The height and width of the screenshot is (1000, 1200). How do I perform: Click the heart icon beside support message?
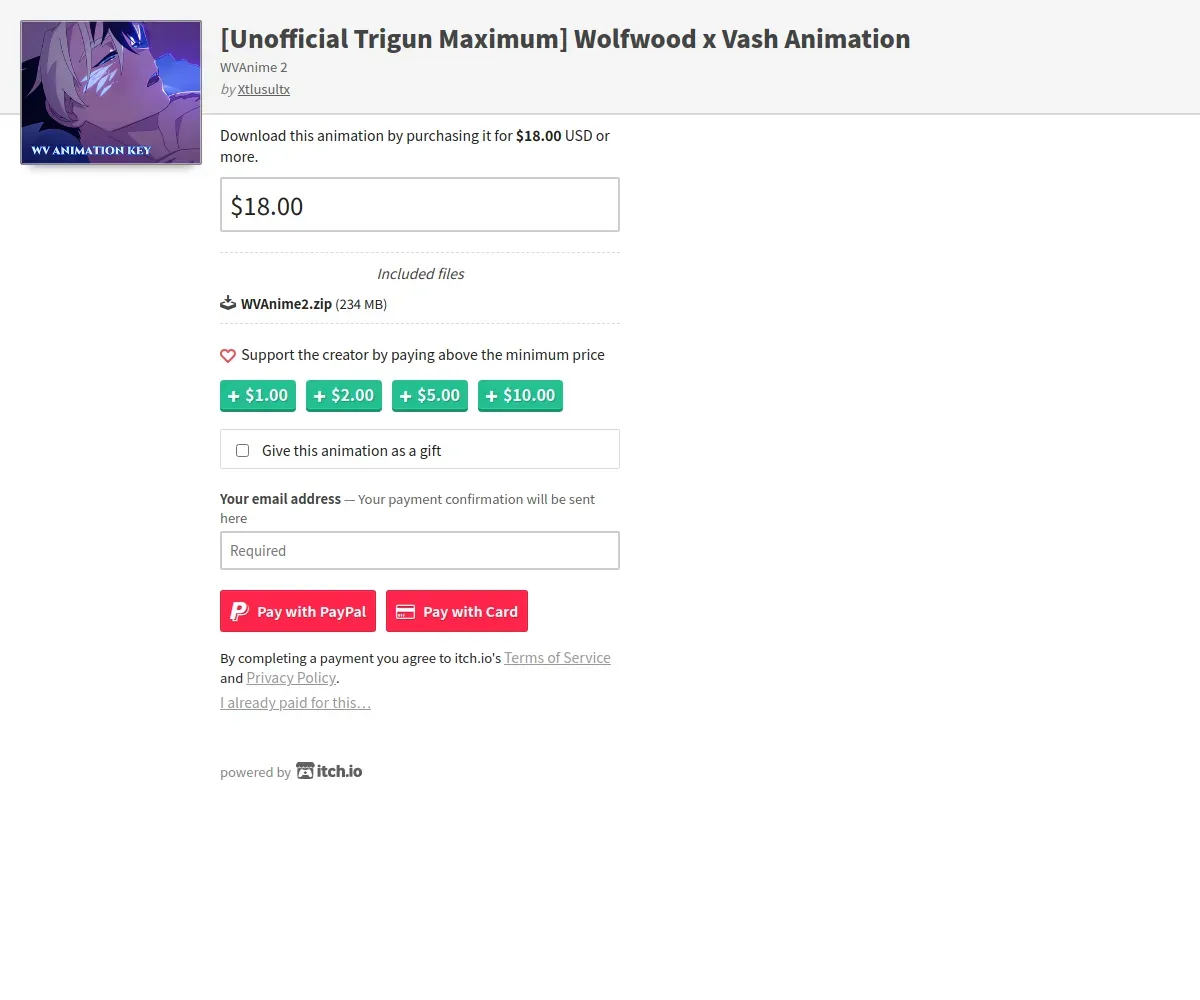coord(228,355)
